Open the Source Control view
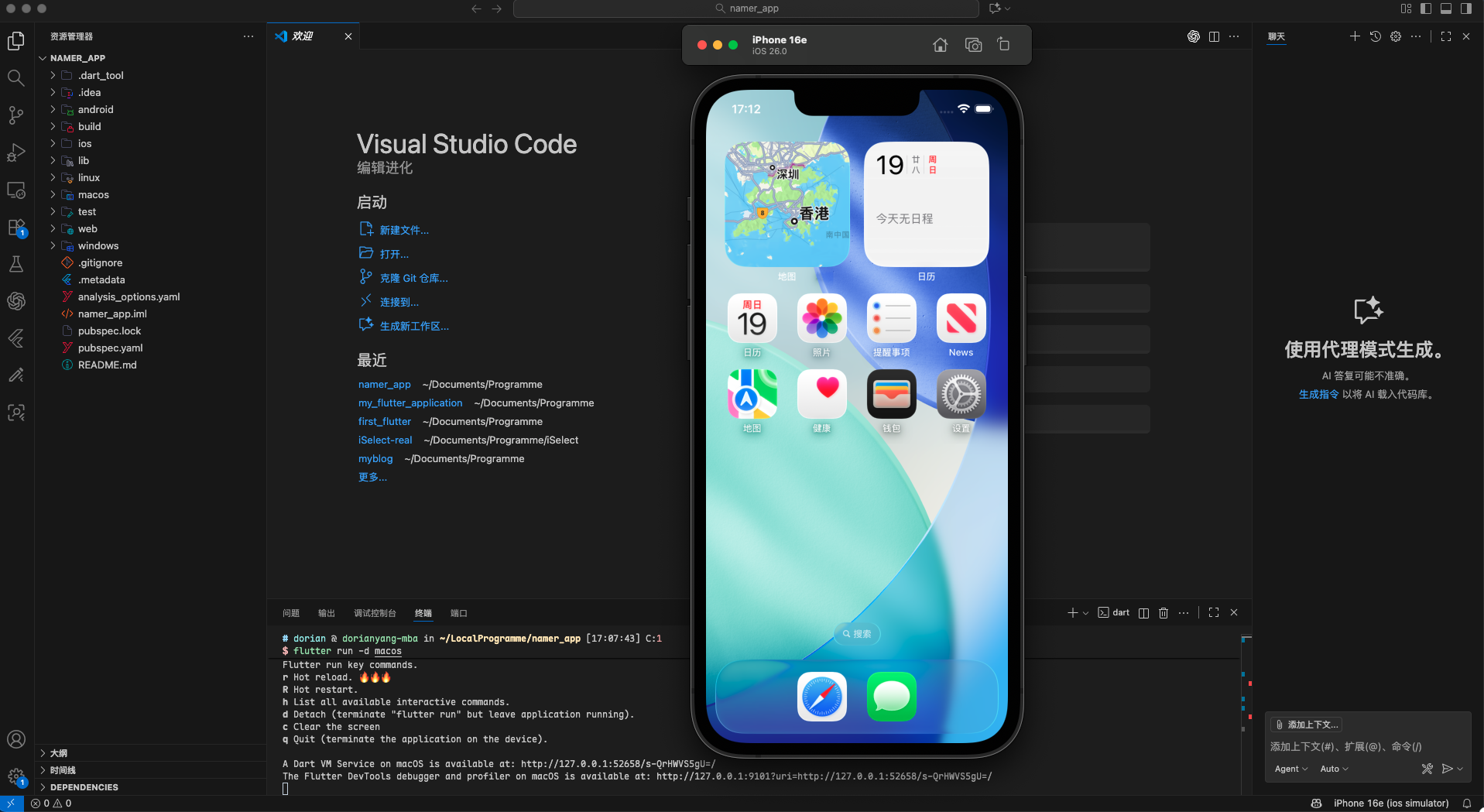Image resolution: width=1484 pixels, height=812 pixels. click(x=16, y=115)
